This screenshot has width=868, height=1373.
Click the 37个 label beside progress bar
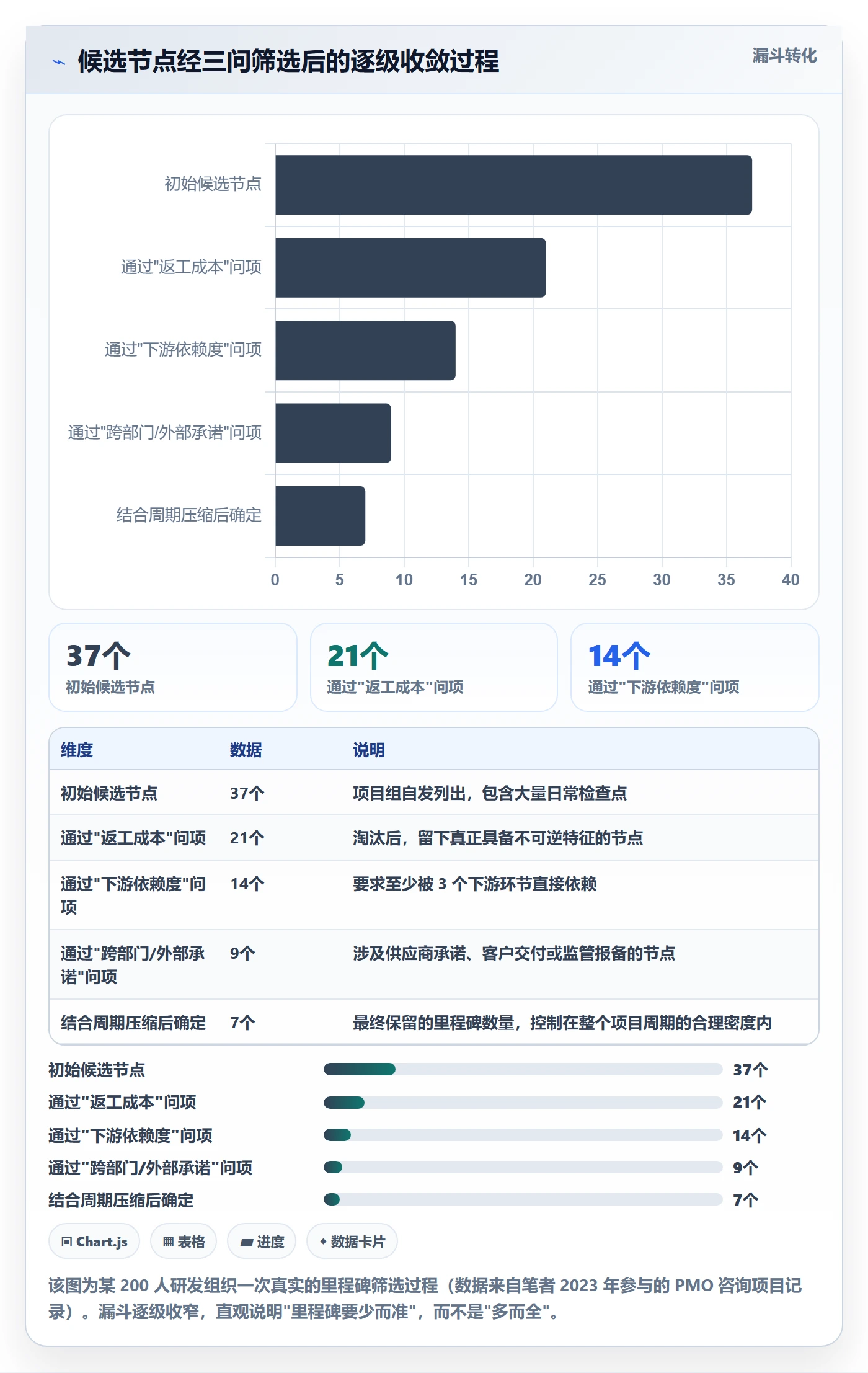click(x=750, y=1070)
